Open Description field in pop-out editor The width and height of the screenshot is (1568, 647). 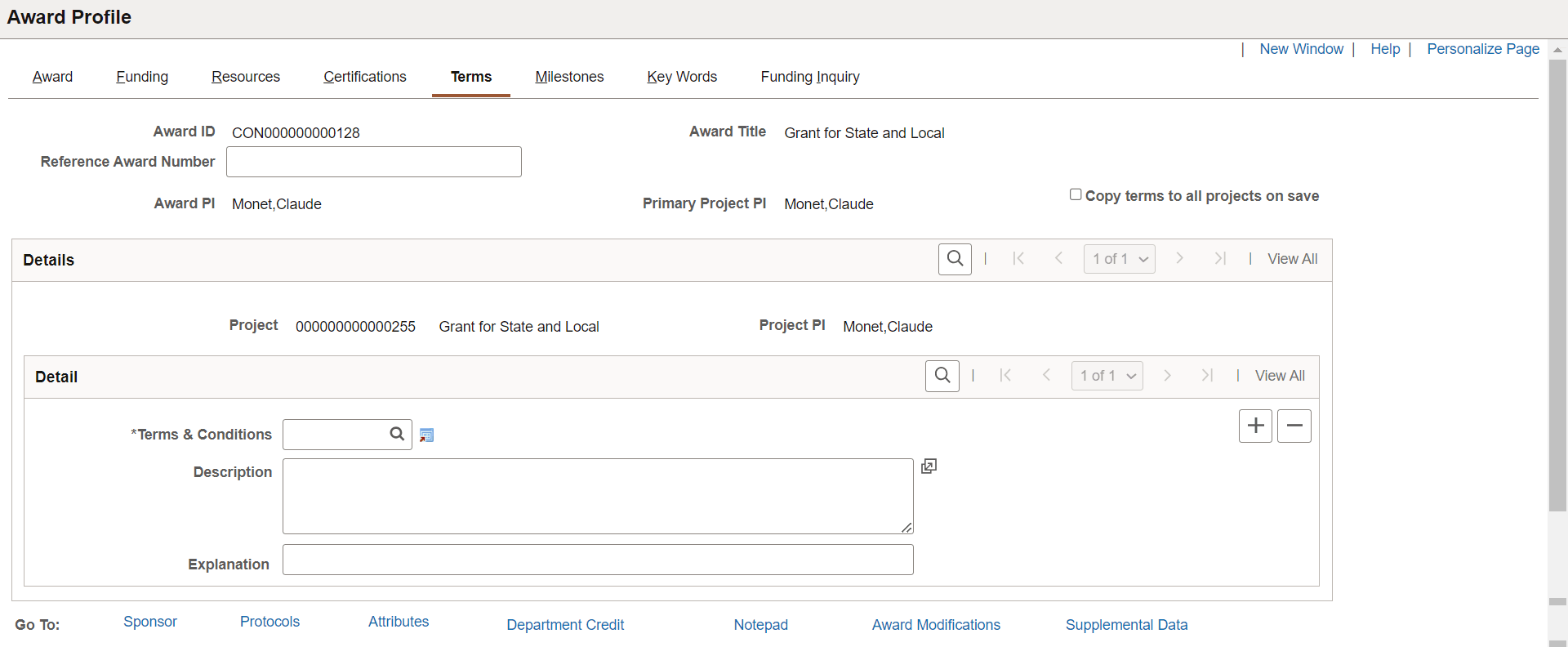[929, 466]
